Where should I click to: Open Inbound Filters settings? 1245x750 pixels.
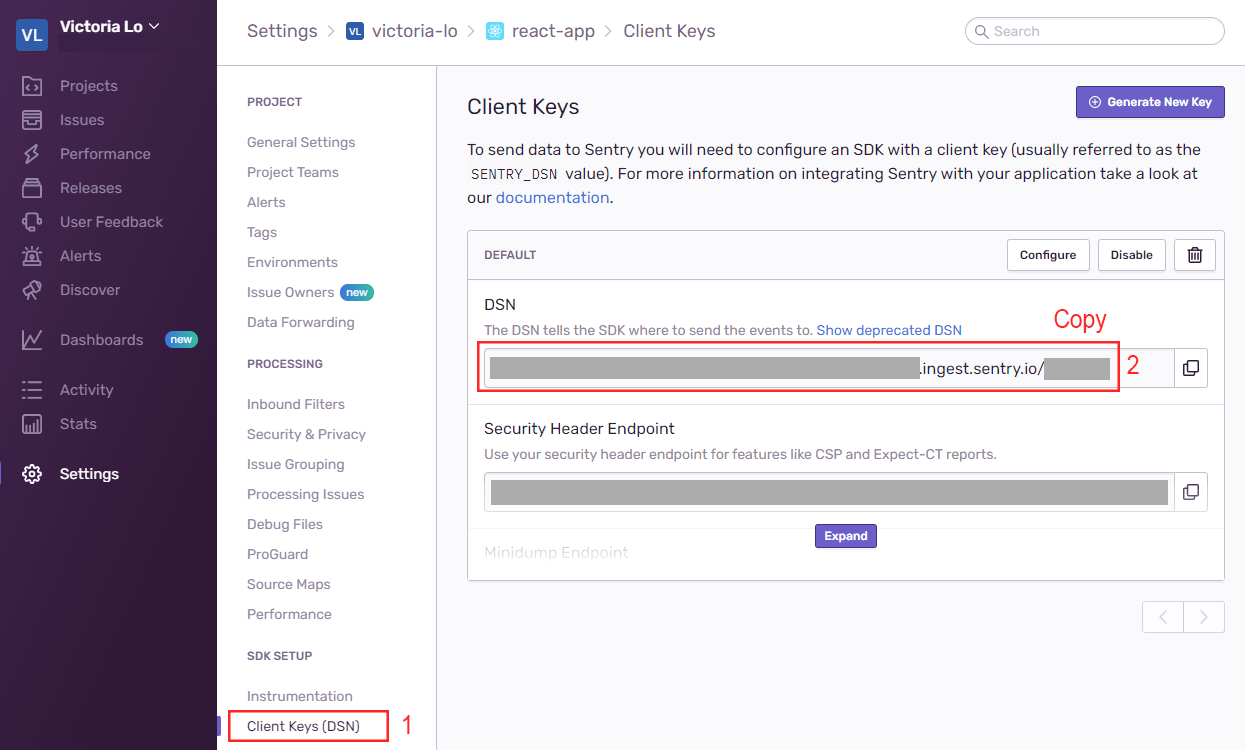296,404
